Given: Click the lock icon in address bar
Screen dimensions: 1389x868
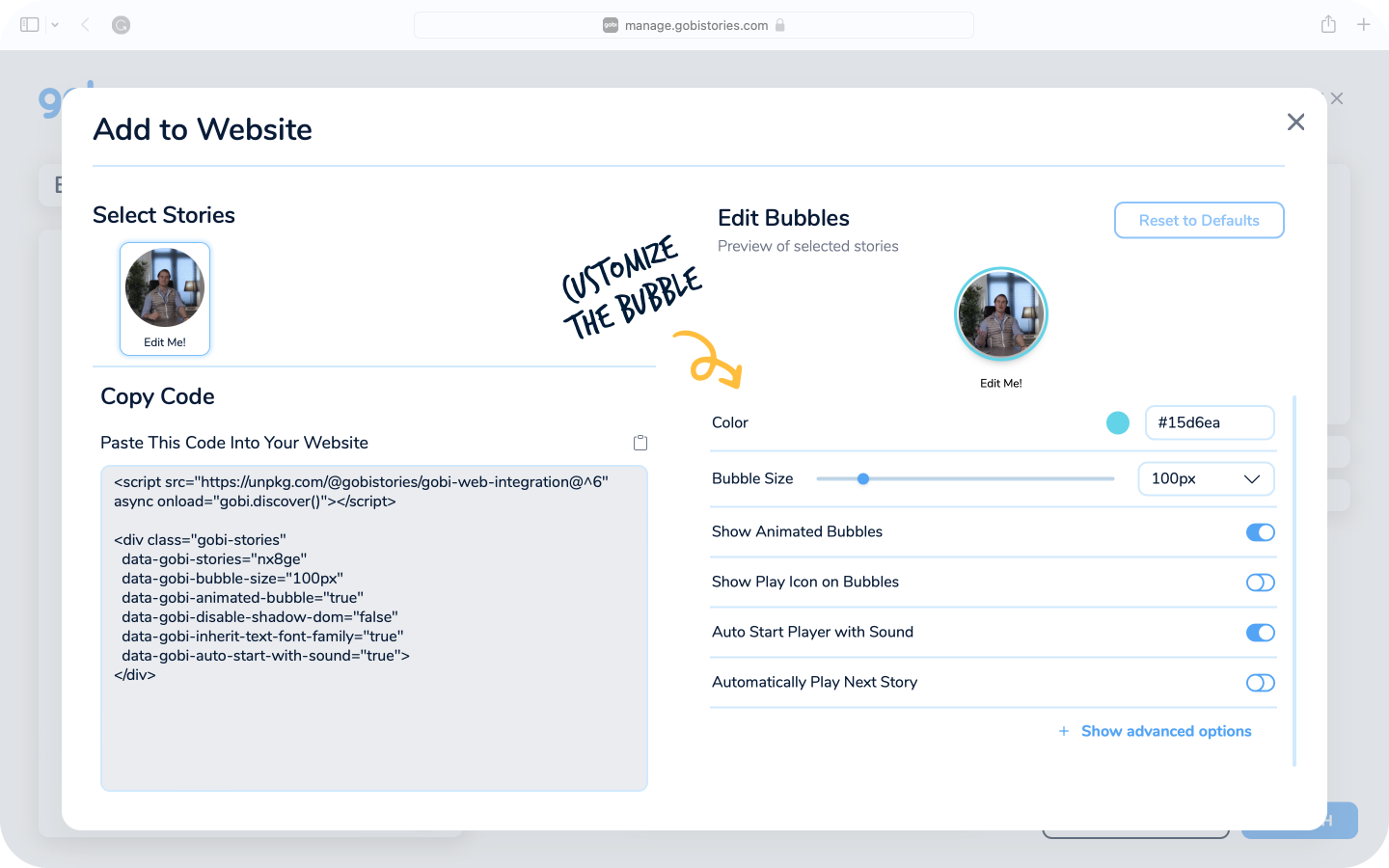Looking at the screenshot, I should (779, 25).
